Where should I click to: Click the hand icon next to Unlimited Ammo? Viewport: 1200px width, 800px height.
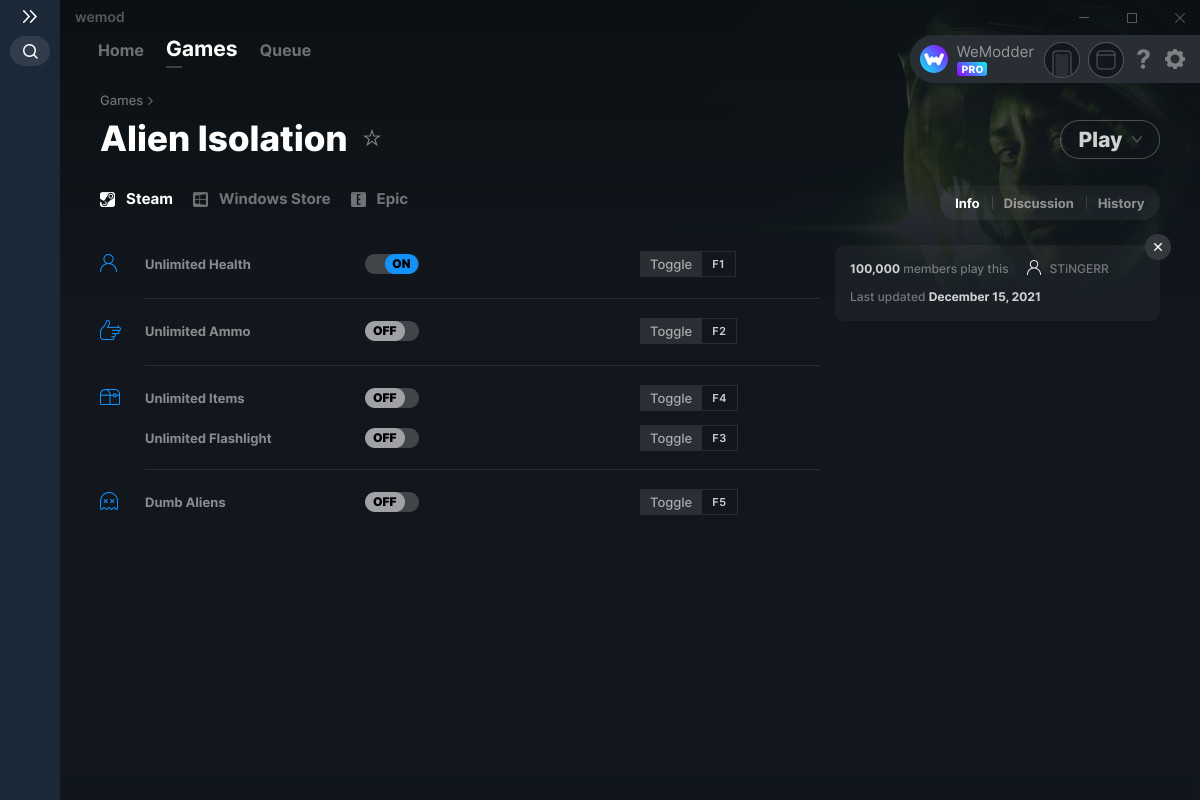click(x=109, y=329)
